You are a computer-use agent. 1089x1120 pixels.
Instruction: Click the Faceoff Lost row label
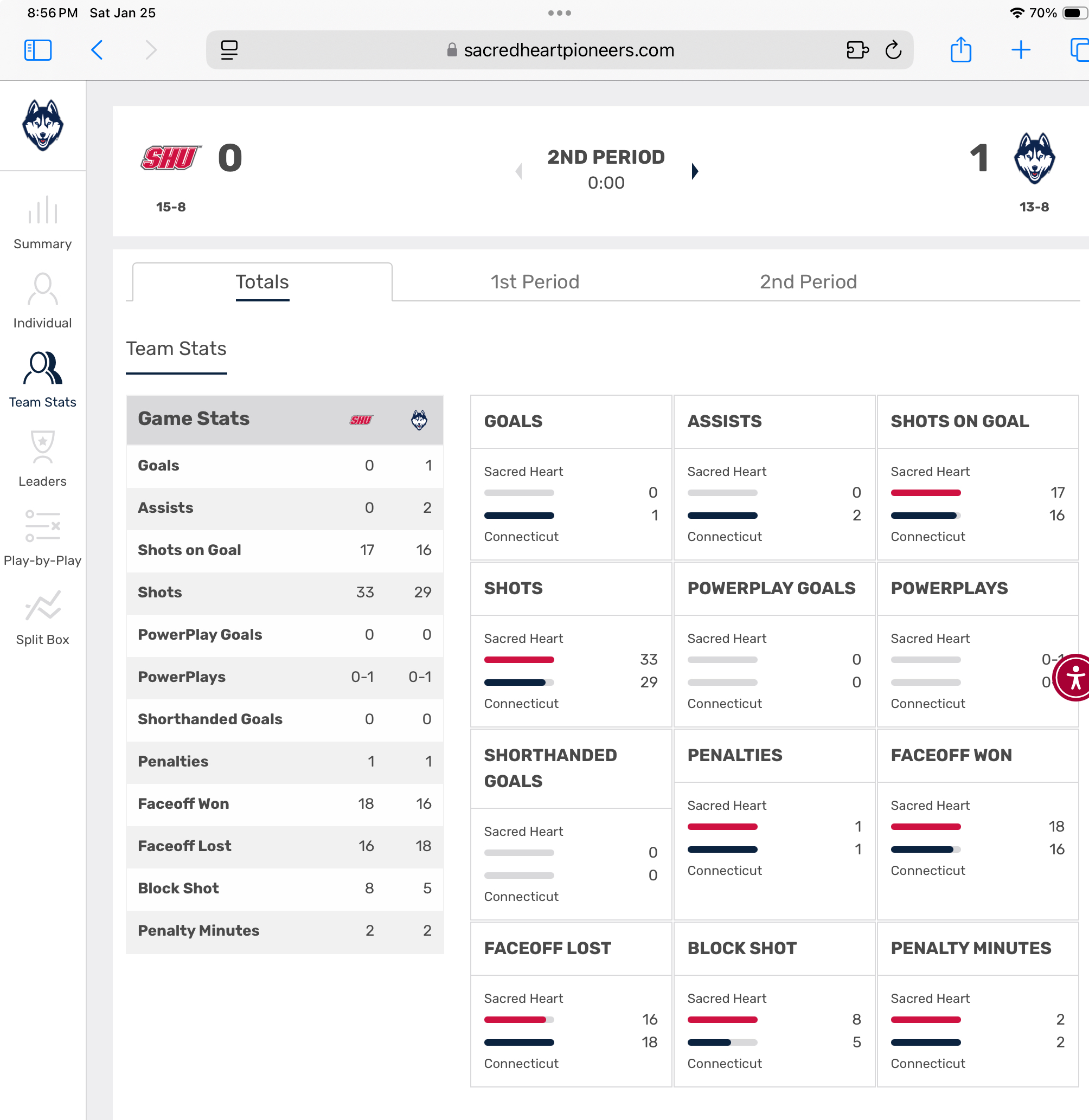pos(184,846)
